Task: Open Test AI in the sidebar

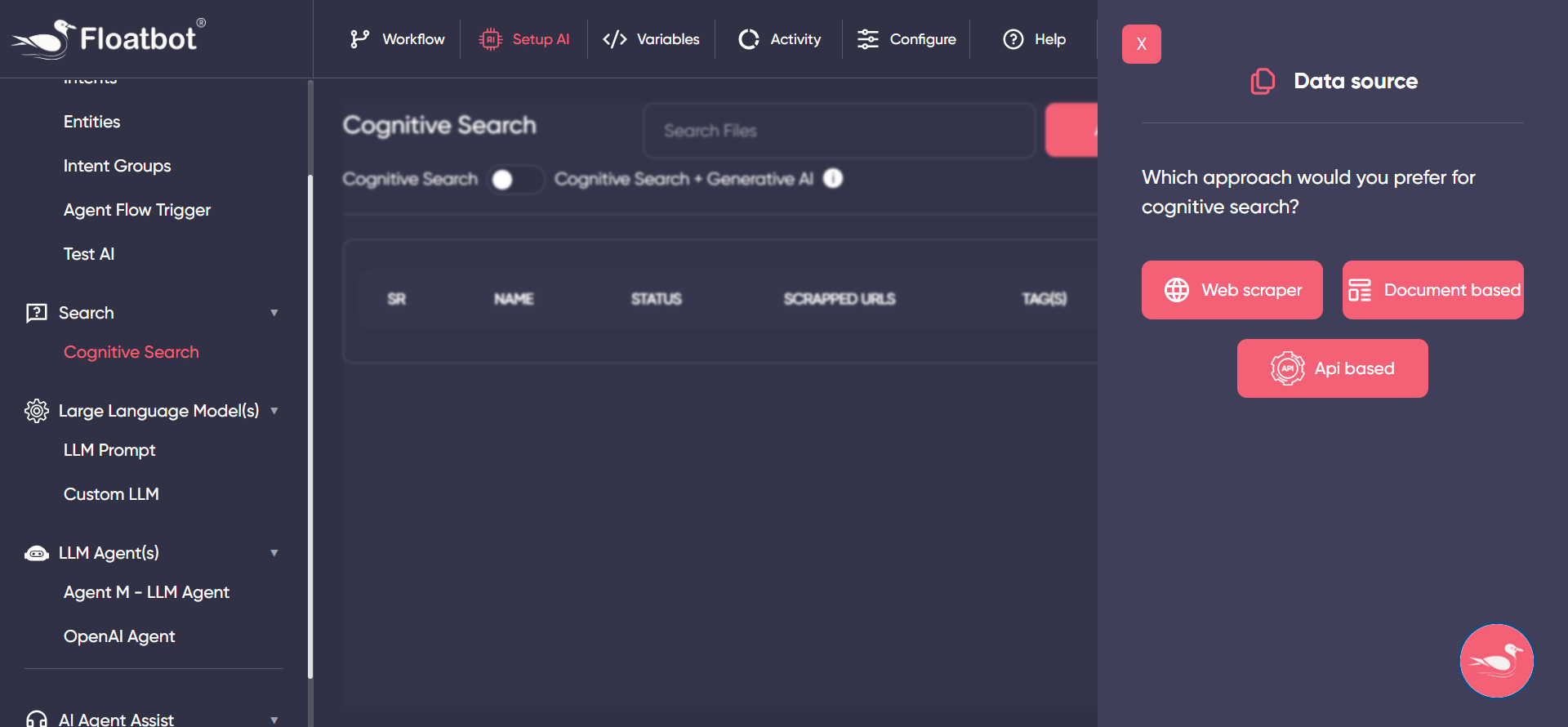Action: (89, 254)
